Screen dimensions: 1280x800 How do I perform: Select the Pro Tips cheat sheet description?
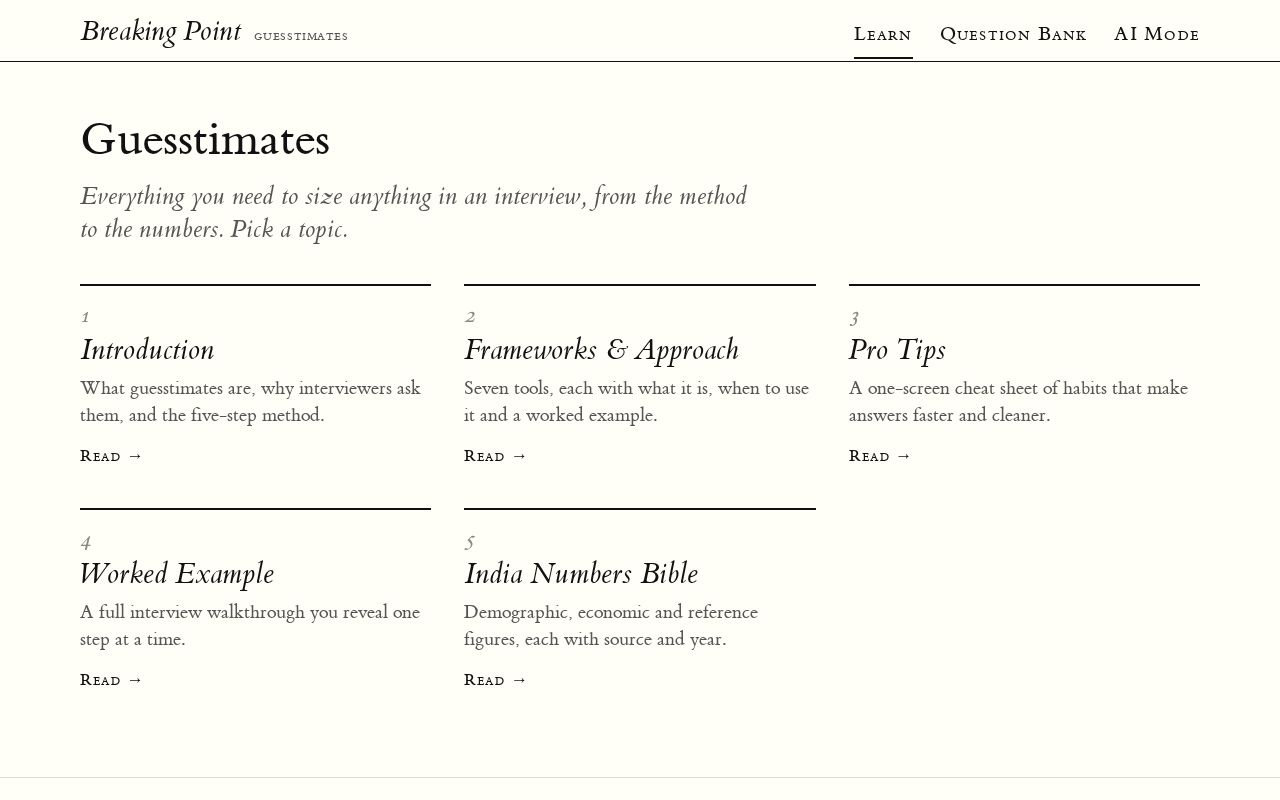coord(1019,401)
